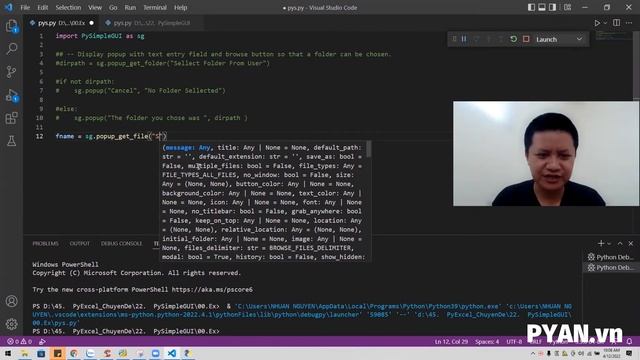This screenshot has height=360, width=640.
Task: Open status bar notifications bell
Action: pyautogui.click(x=629, y=342)
